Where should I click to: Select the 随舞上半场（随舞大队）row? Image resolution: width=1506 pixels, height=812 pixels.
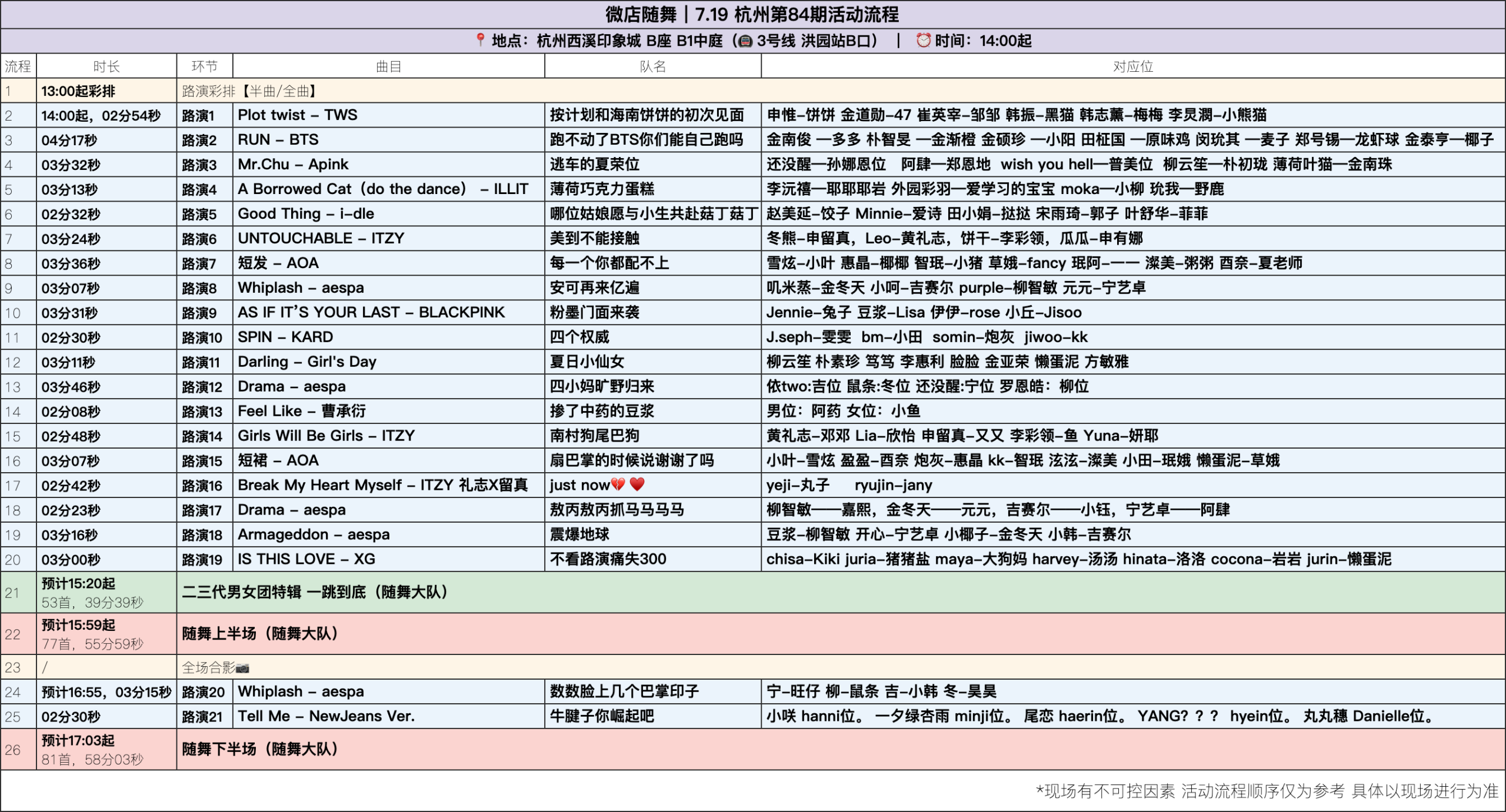coord(841,634)
